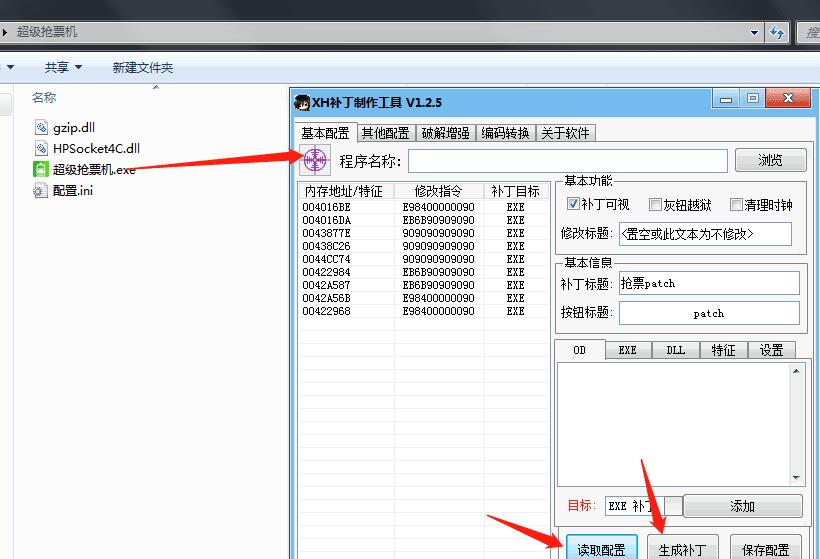Image resolution: width=820 pixels, height=559 pixels.
Task: Click the 生成补丁 button
Action: point(682,548)
